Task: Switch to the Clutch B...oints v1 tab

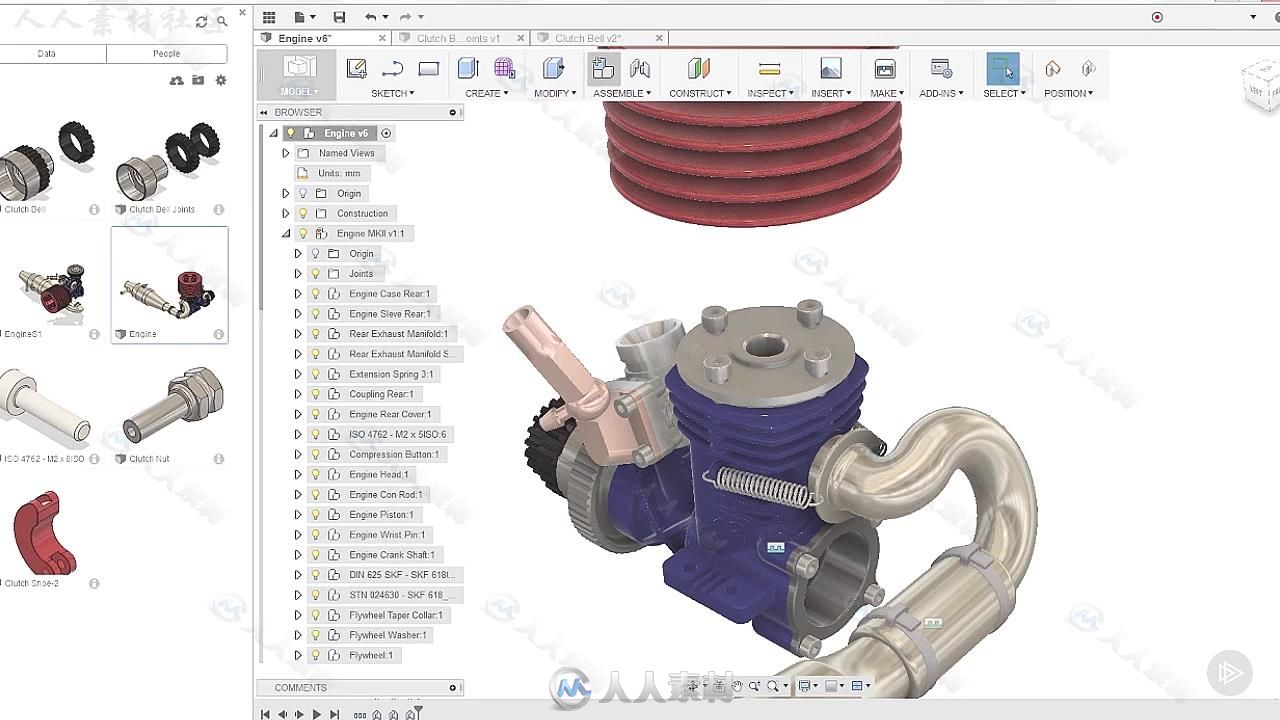Action: tap(458, 38)
